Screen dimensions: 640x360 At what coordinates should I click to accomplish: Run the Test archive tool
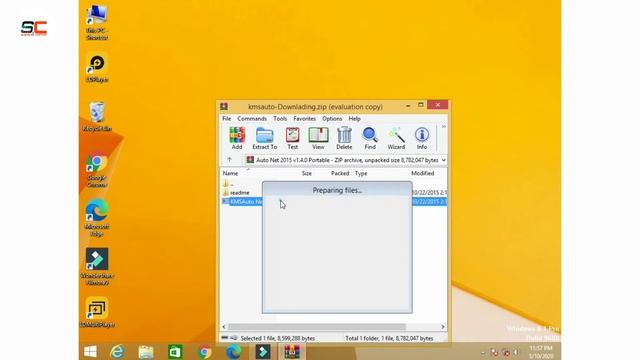click(292, 138)
